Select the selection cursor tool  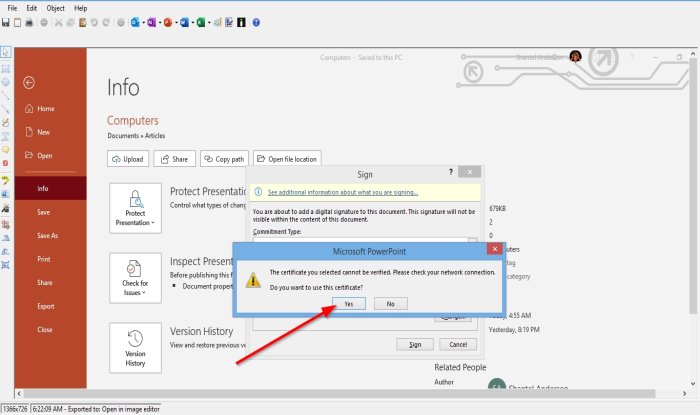click(5, 52)
